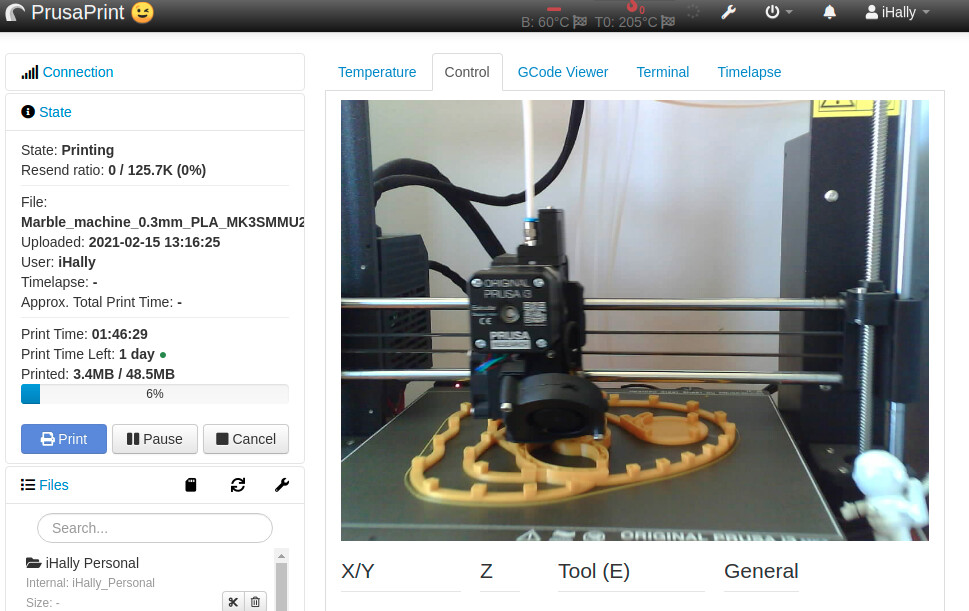Open the power/shutdown dropdown

click(x=775, y=12)
